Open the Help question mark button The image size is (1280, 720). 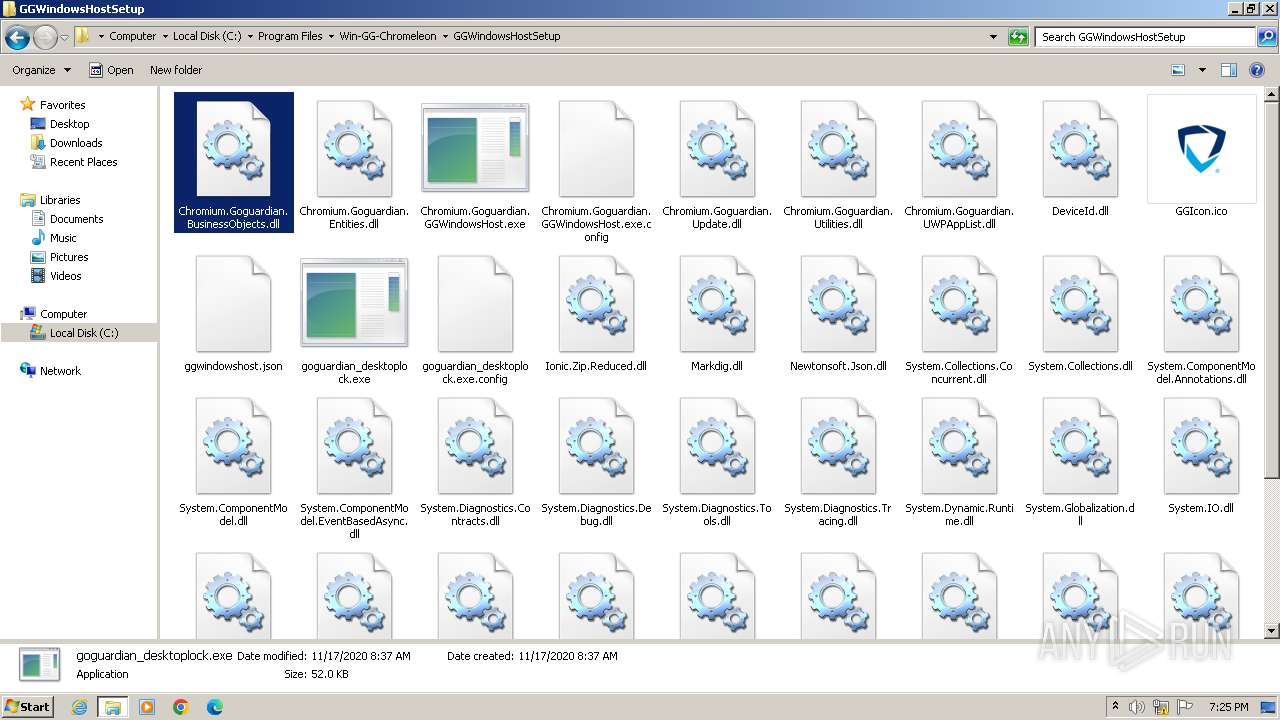point(1257,70)
